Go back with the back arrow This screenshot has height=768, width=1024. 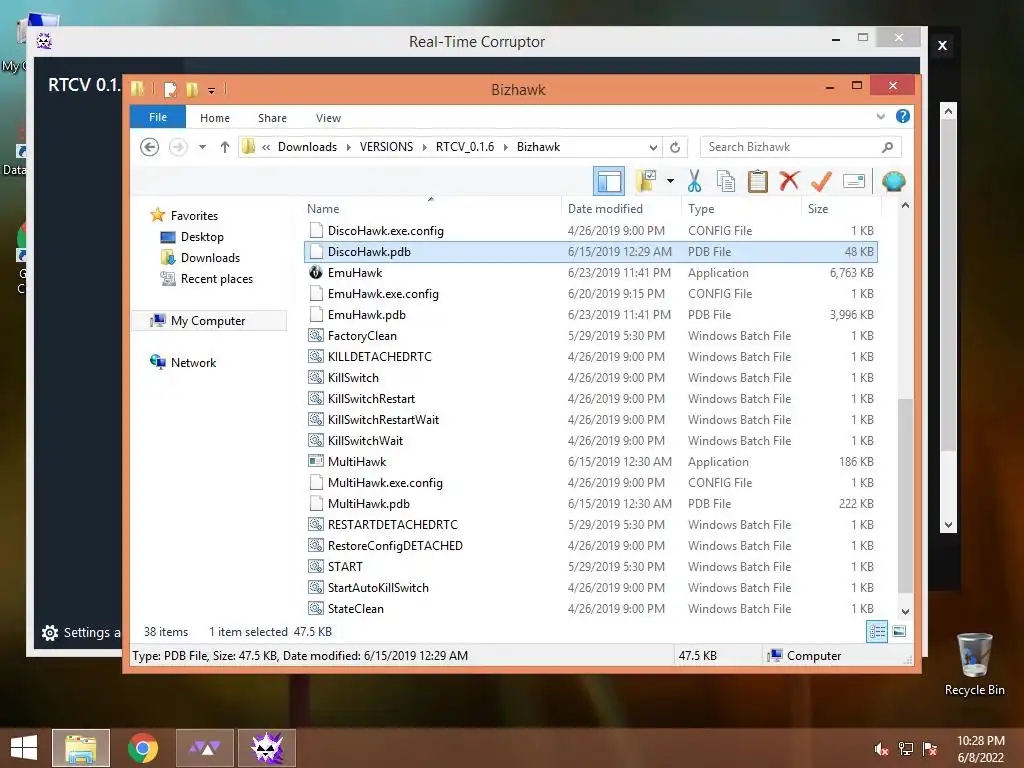[x=150, y=147]
